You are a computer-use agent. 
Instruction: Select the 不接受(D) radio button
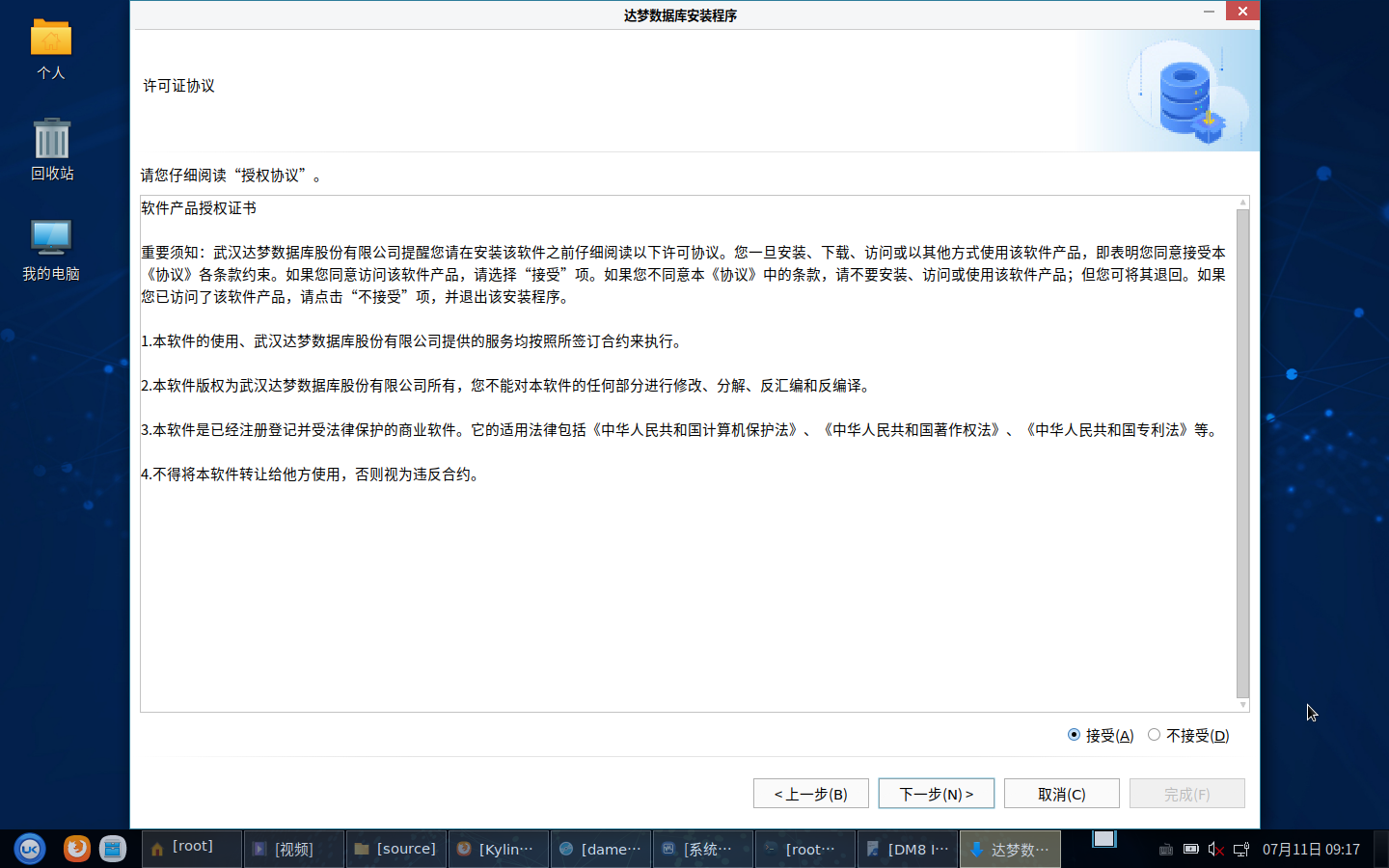pos(1154,735)
